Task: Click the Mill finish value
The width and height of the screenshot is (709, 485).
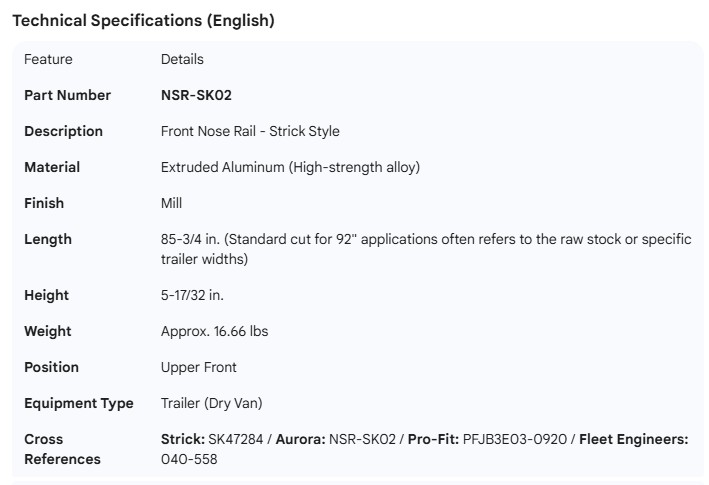Action: [x=171, y=203]
